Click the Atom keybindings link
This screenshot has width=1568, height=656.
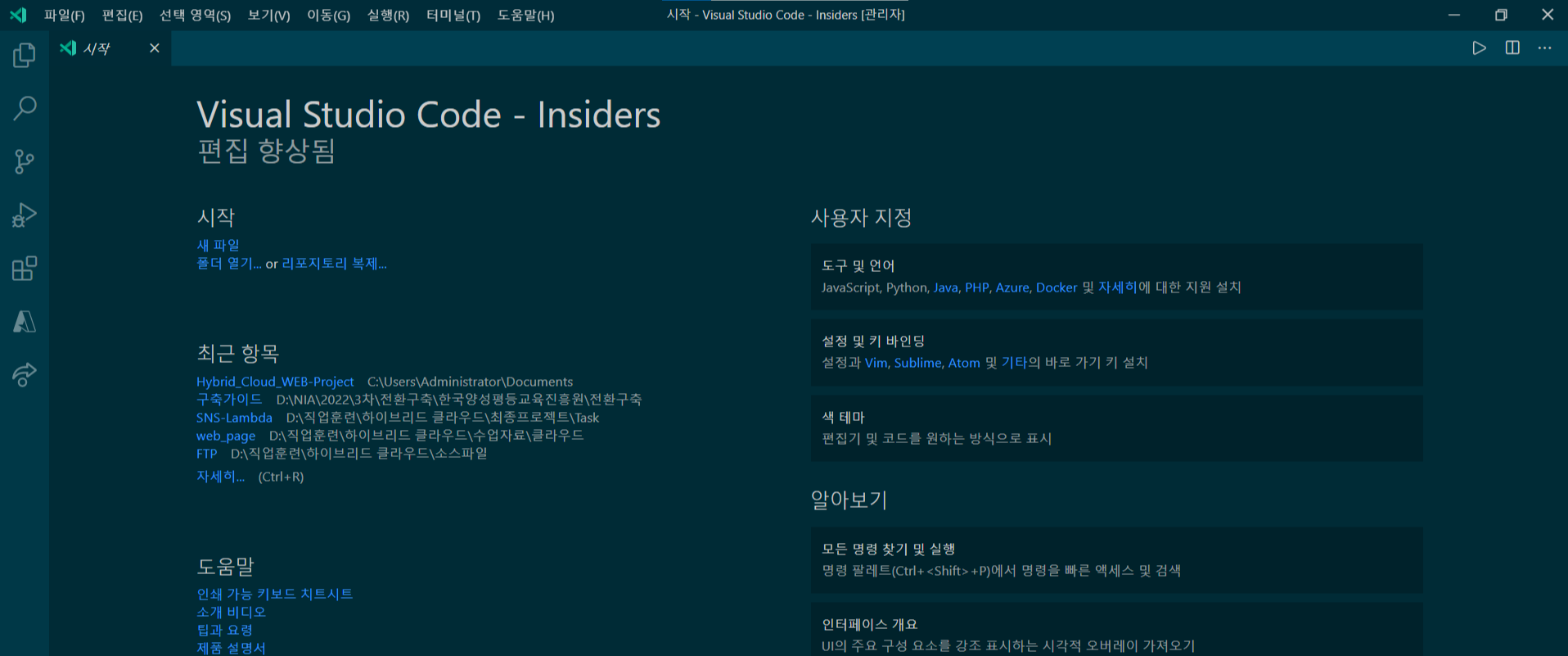(x=964, y=363)
